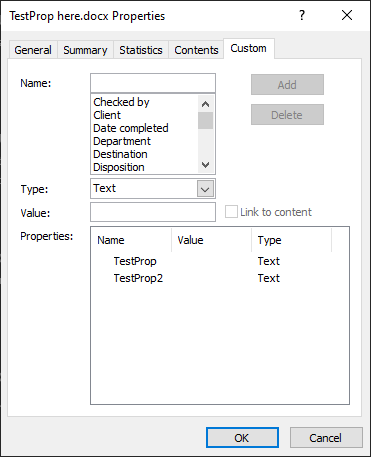The image size is (371, 457).
Task: Switch to the General tab
Action: 33,50
